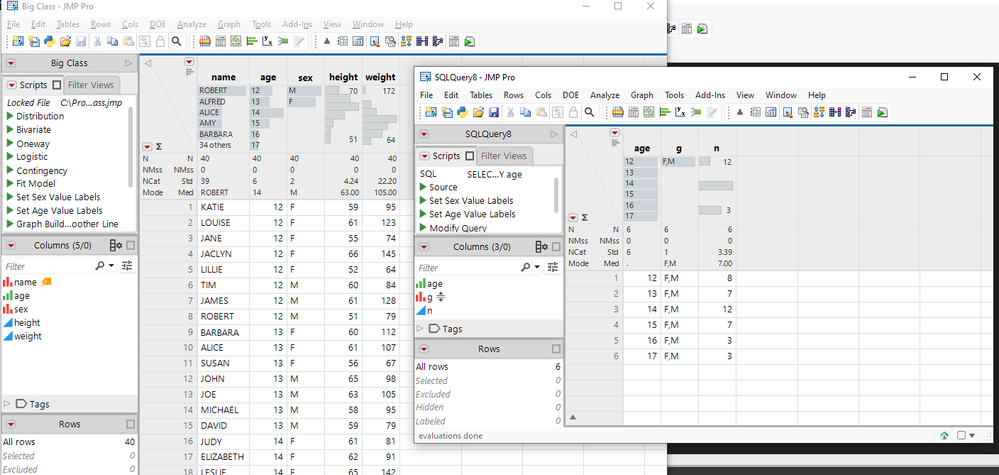Viewport: 999px width, 475px height.
Task: Click Fit Y by X icon in Big Class toolbar
Action: [267, 41]
